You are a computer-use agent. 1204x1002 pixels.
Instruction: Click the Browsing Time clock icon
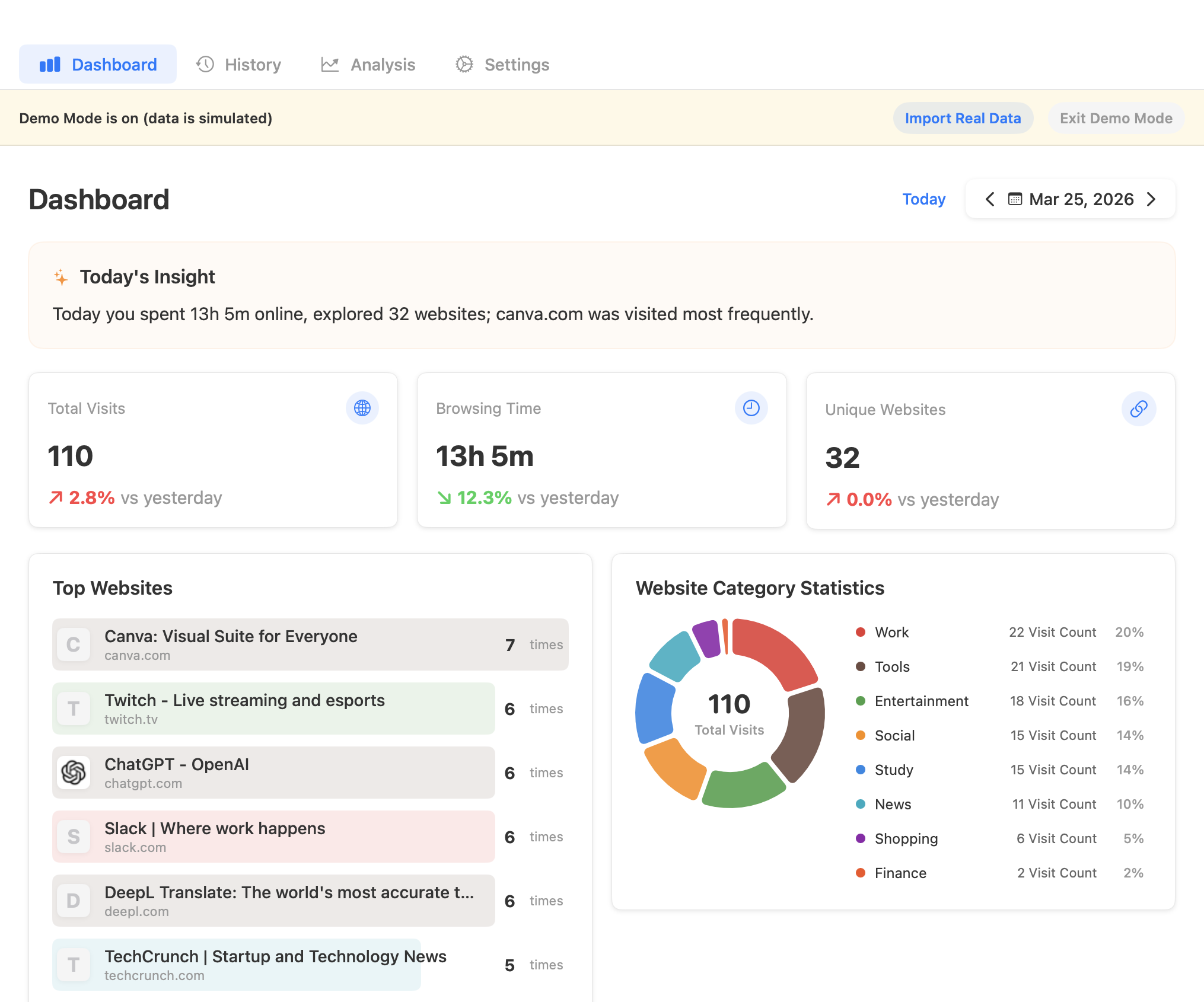(751, 408)
